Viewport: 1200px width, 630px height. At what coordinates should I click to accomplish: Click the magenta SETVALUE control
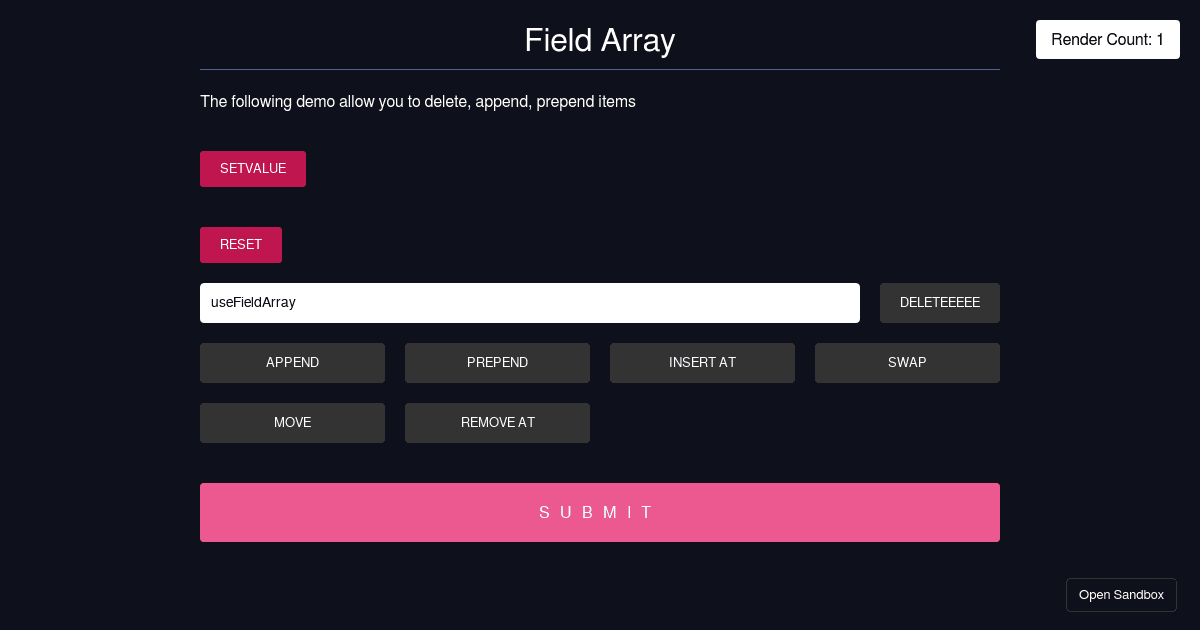pos(252,169)
